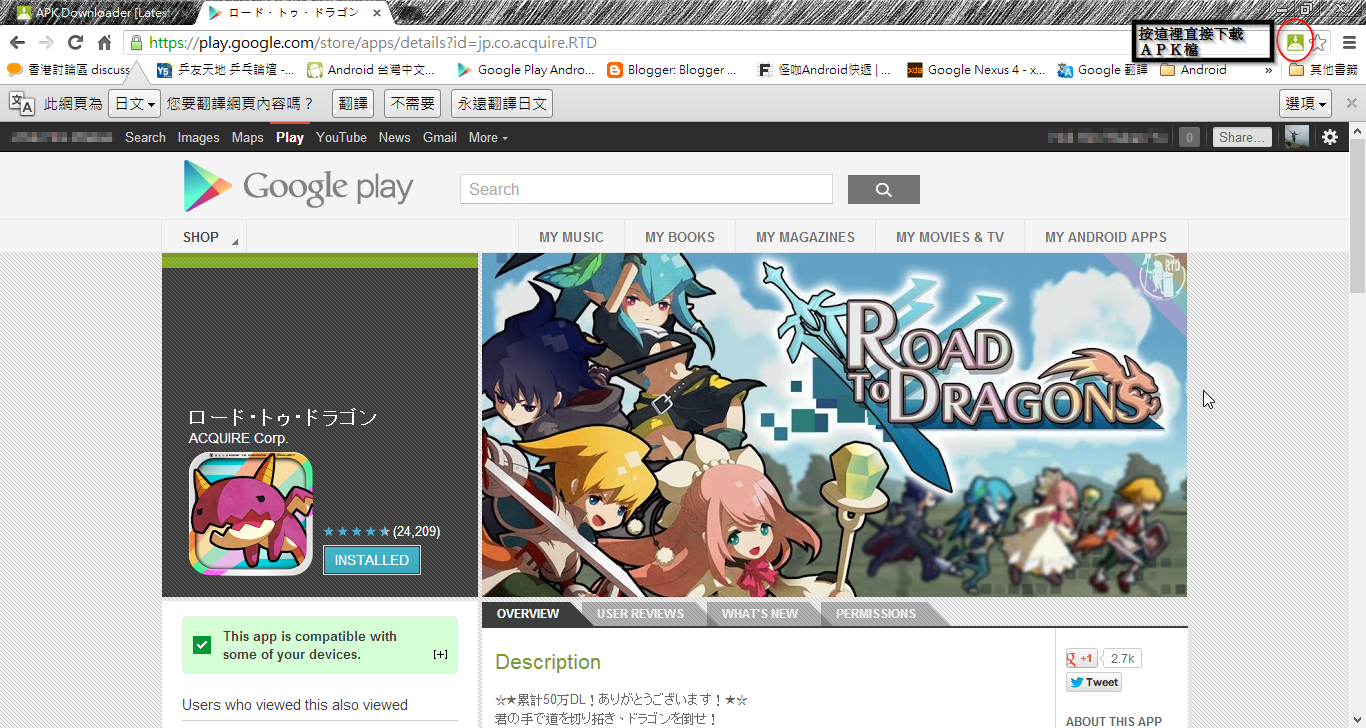The width and height of the screenshot is (1366, 728).
Task: Click the Google+ notifications counter box
Action: (1189, 137)
